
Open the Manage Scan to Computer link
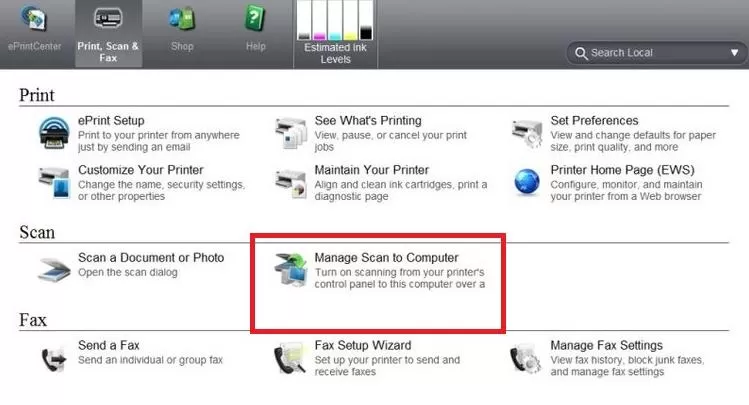tap(386, 258)
